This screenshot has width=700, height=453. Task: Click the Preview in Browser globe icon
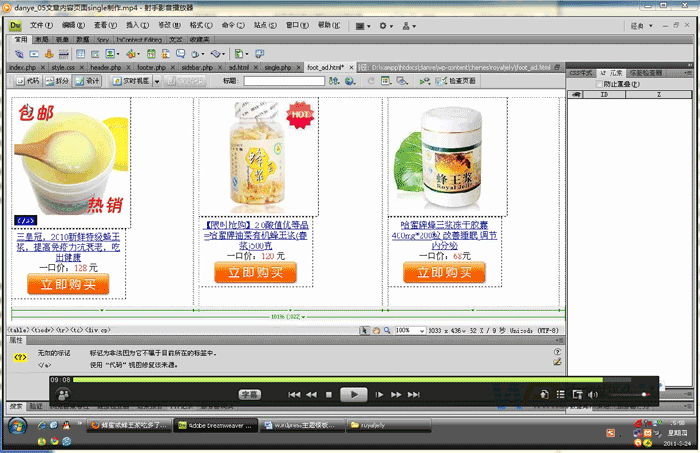pyautogui.click(x=350, y=81)
